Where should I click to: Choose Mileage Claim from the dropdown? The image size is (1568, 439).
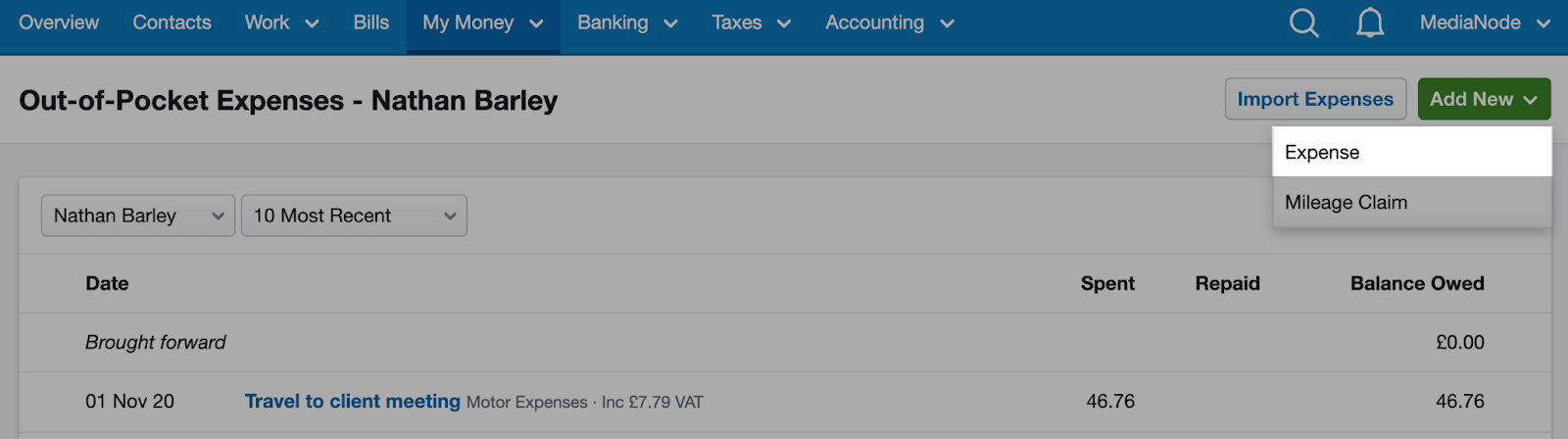[1411, 203]
